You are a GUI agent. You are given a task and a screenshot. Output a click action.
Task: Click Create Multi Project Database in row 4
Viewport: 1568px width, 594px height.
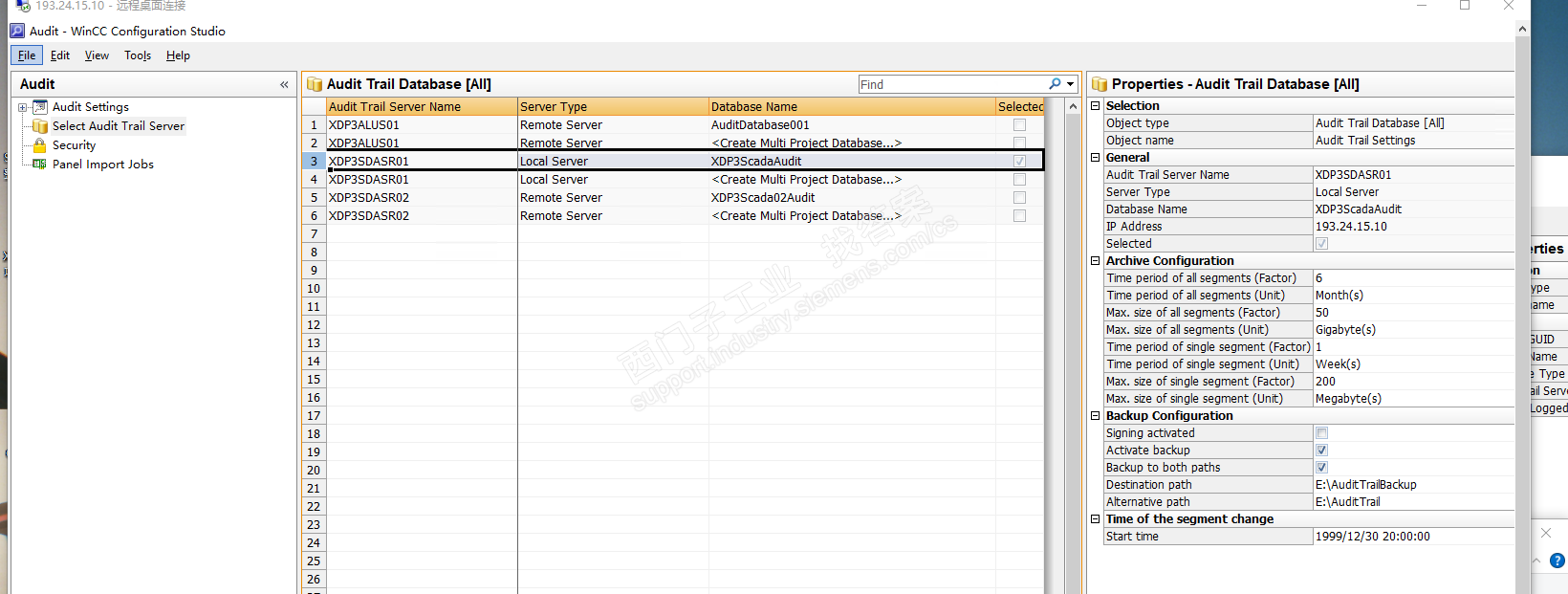point(852,180)
